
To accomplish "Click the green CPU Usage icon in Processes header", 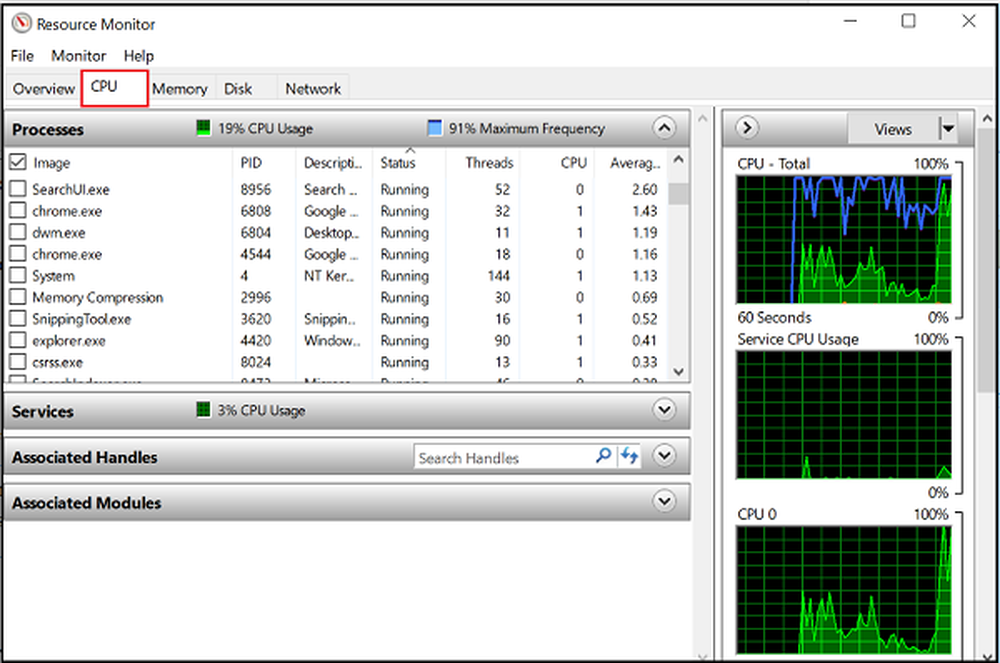I will (x=204, y=128).
